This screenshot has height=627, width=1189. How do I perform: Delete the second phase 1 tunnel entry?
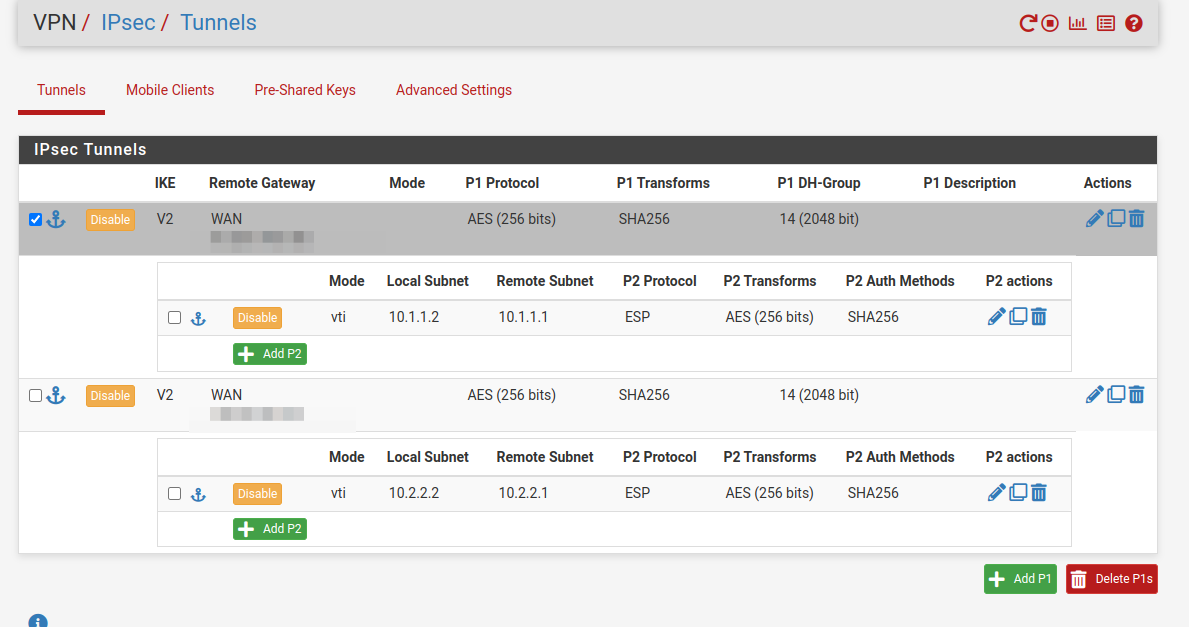coord(1137,395)
